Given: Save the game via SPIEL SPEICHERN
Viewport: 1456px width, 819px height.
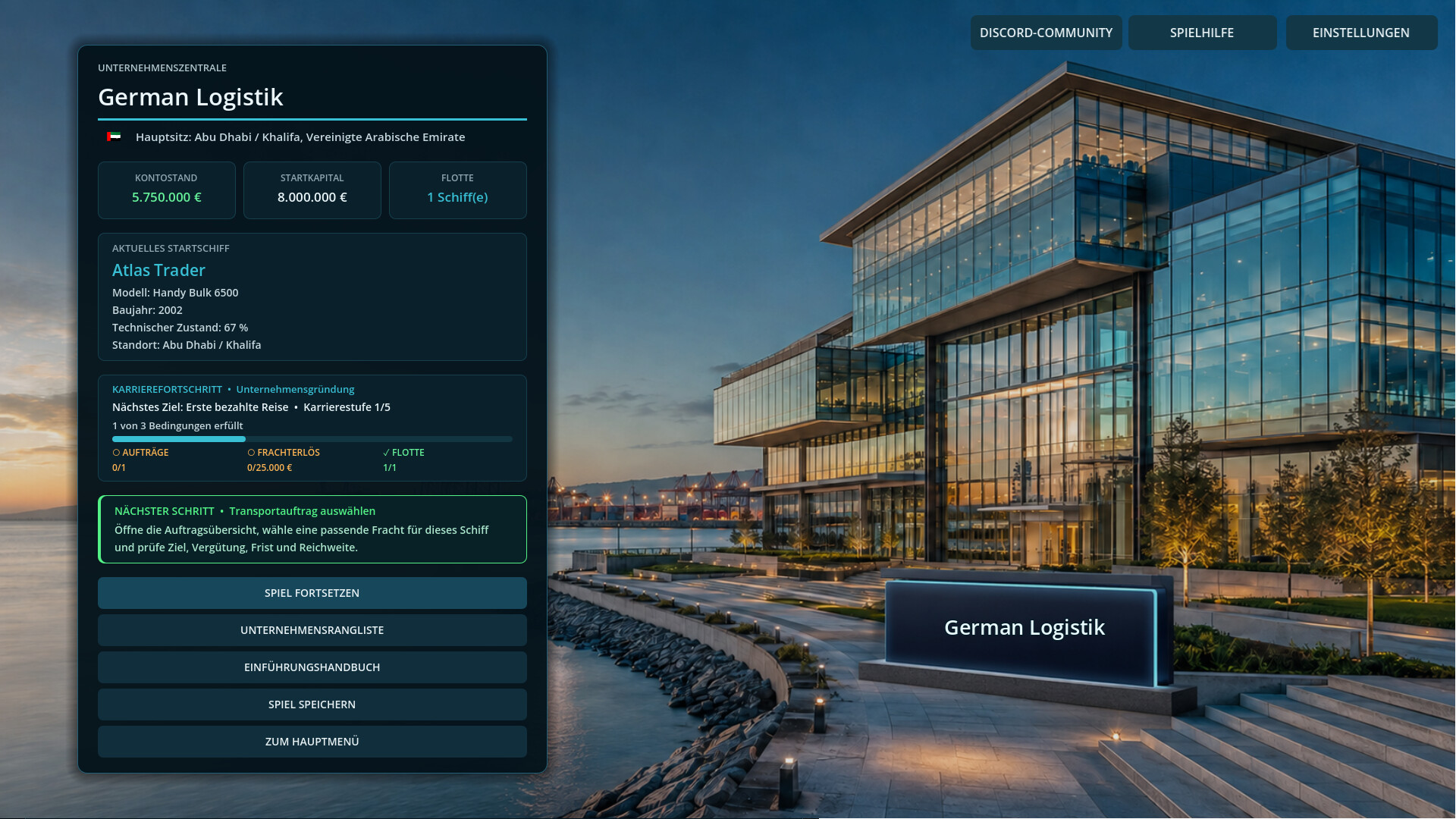Looking at the screenshot, I should [x=312, y=704].
